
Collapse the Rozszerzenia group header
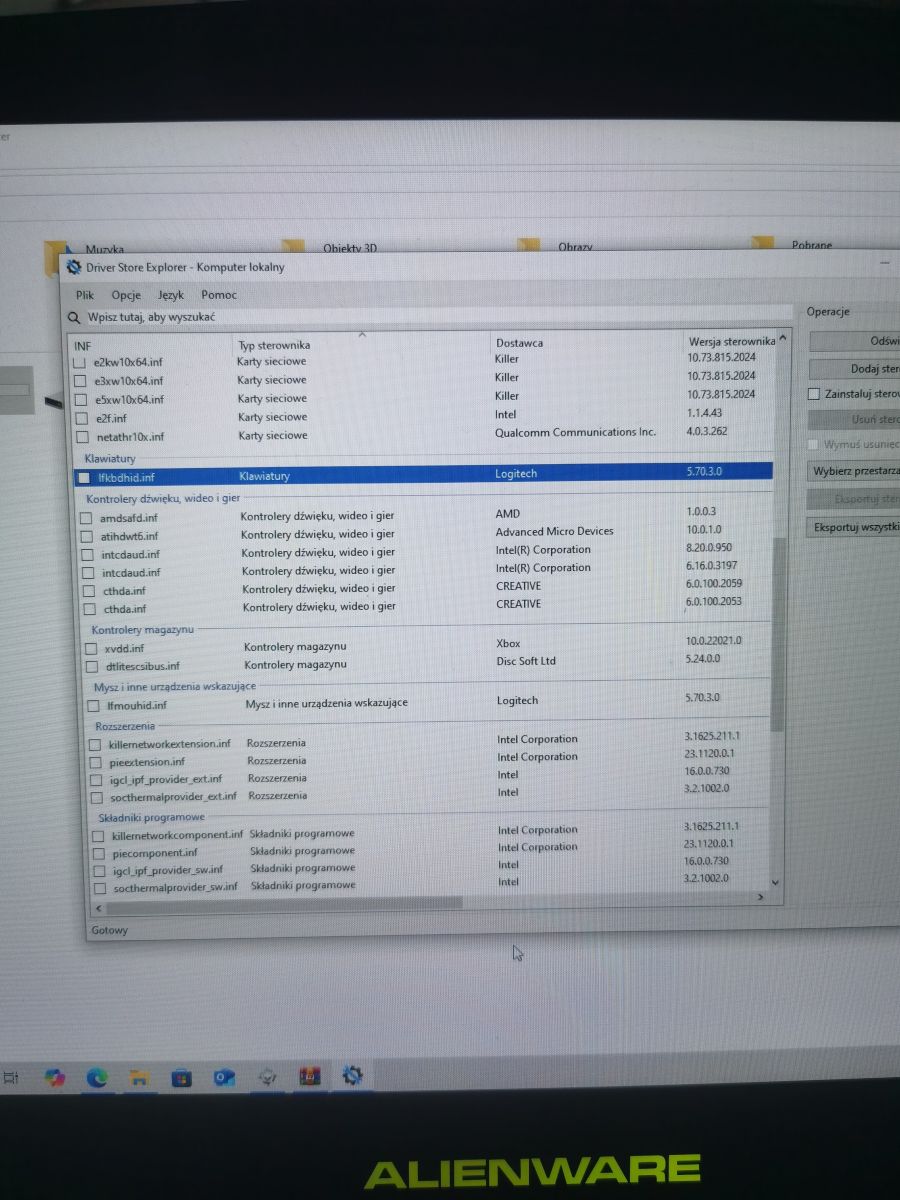[x=125, y=725]
